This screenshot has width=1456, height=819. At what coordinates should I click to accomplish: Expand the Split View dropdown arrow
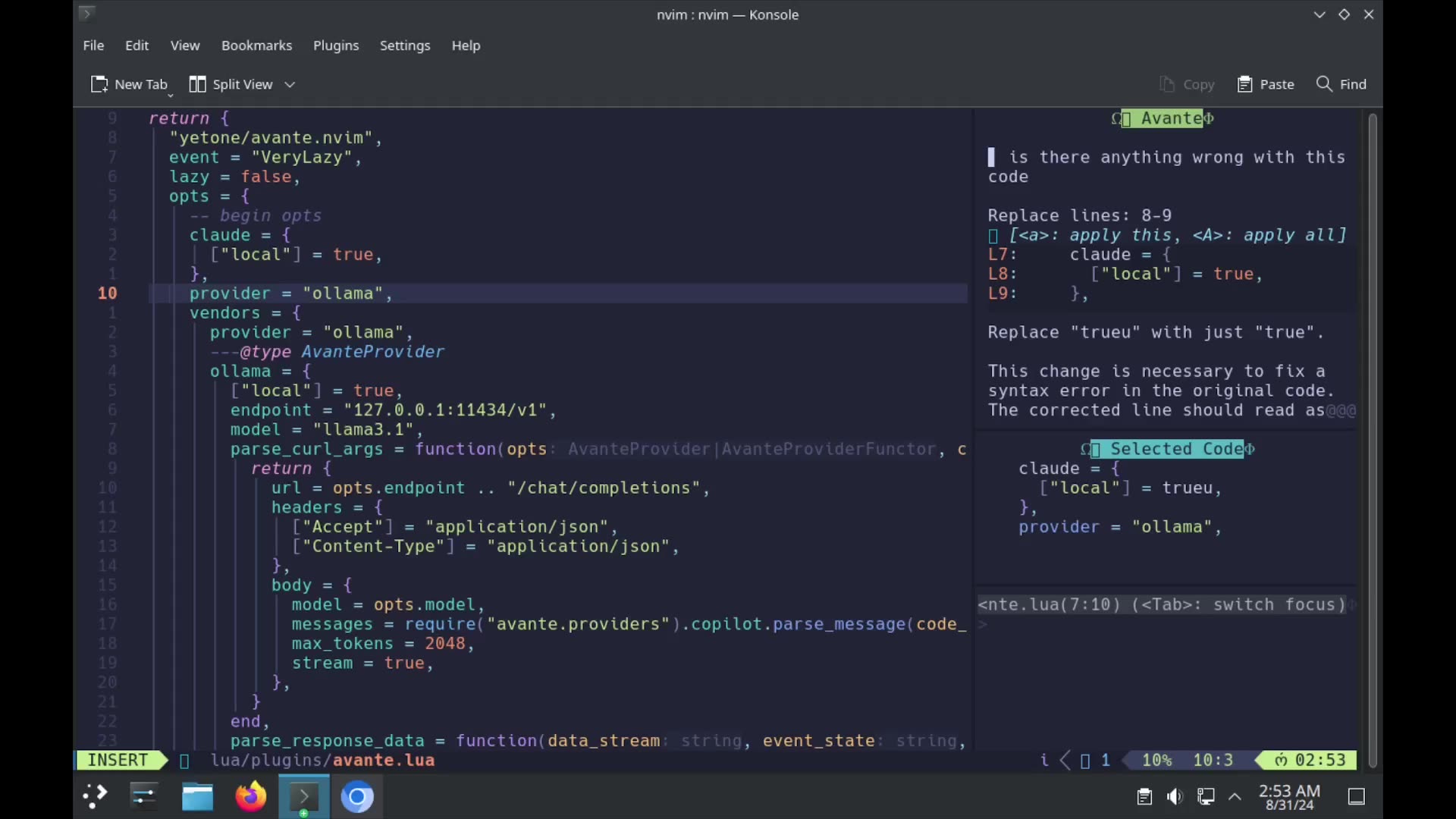point(290,84)
